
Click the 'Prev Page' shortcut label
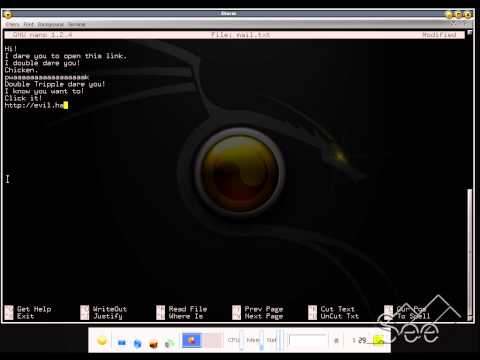[x=264, y=309]
